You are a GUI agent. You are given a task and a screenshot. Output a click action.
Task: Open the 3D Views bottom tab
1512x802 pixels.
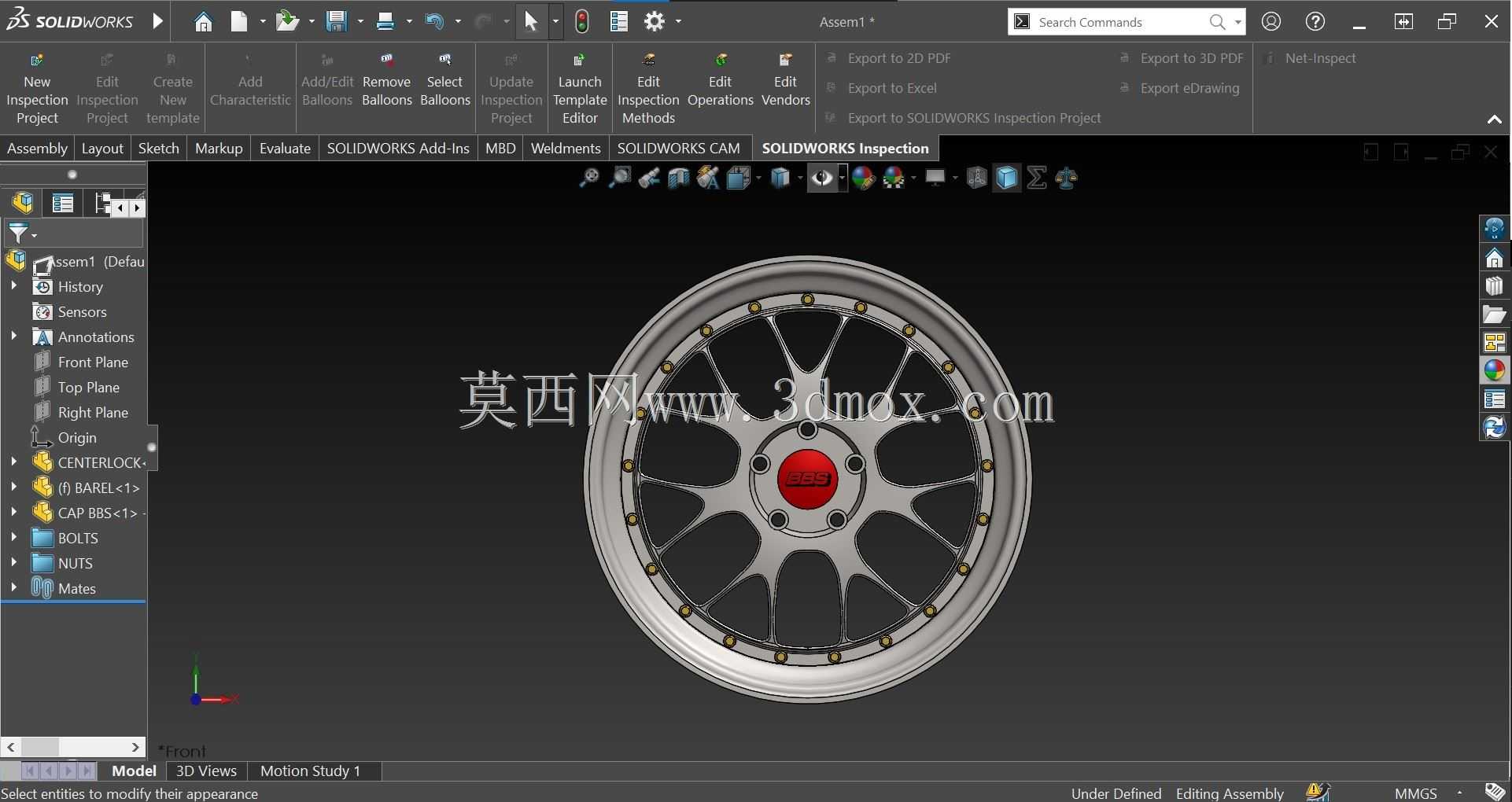point(206,771)
